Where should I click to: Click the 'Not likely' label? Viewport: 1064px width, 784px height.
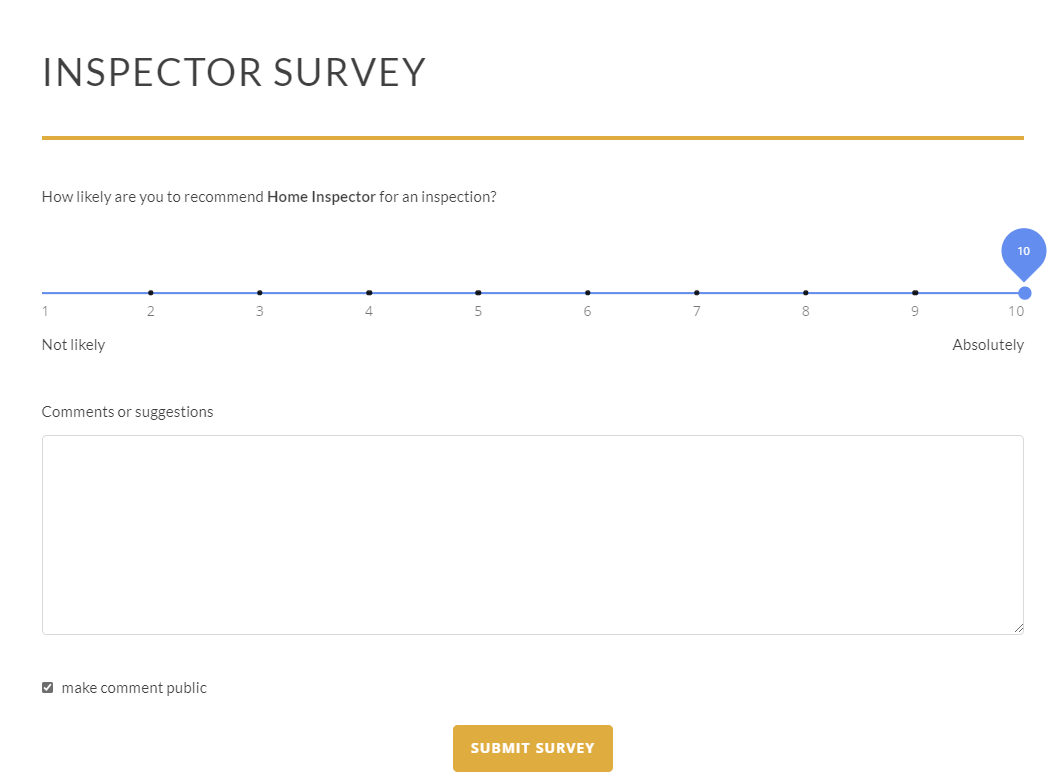click(73, 345)
